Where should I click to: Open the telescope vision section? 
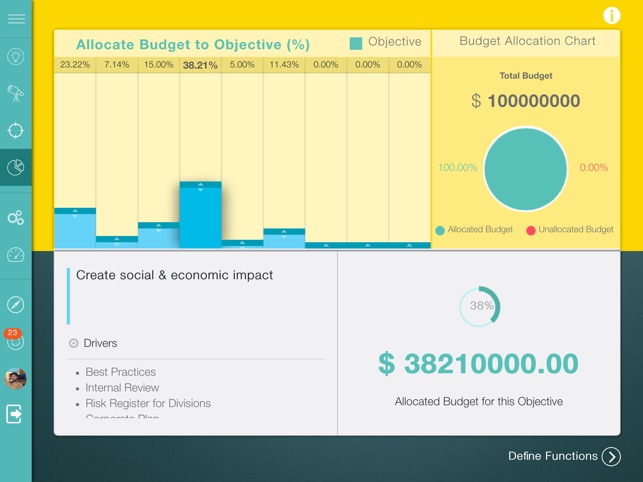point(16,93)
